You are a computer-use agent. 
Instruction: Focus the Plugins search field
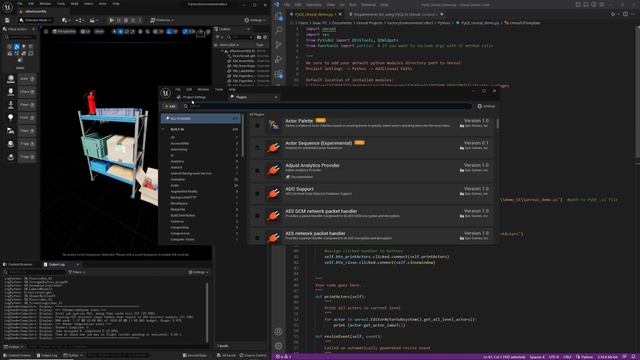[x=327, y=106]
